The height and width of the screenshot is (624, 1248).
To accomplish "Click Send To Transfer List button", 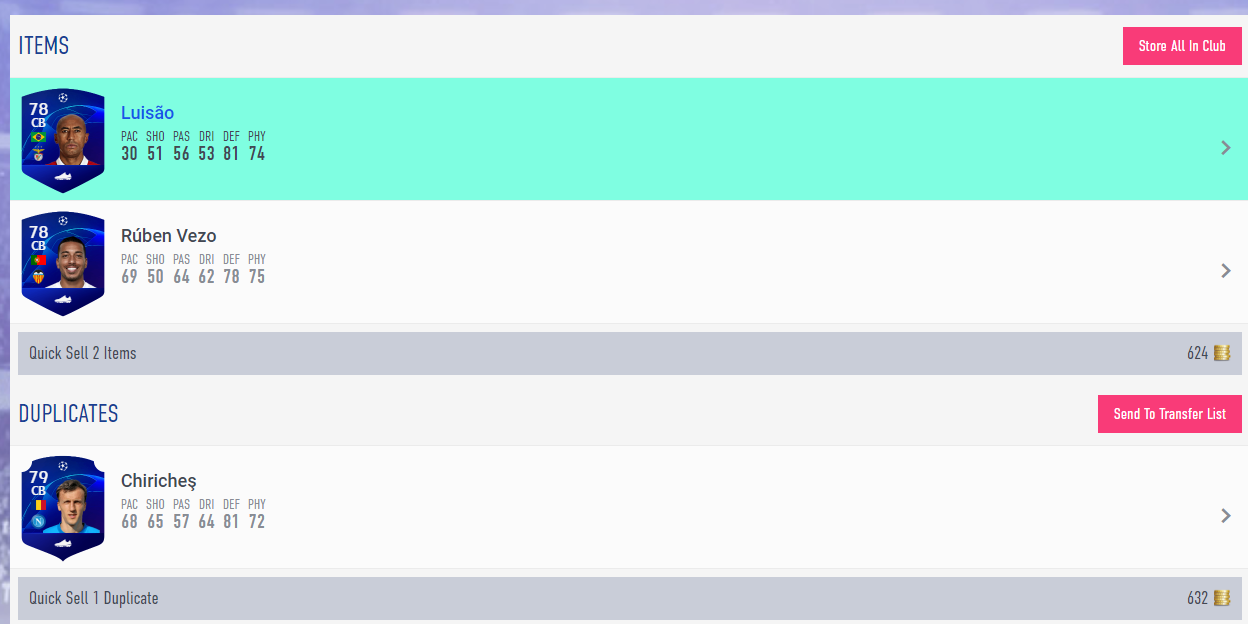I will coord(1170,414).
